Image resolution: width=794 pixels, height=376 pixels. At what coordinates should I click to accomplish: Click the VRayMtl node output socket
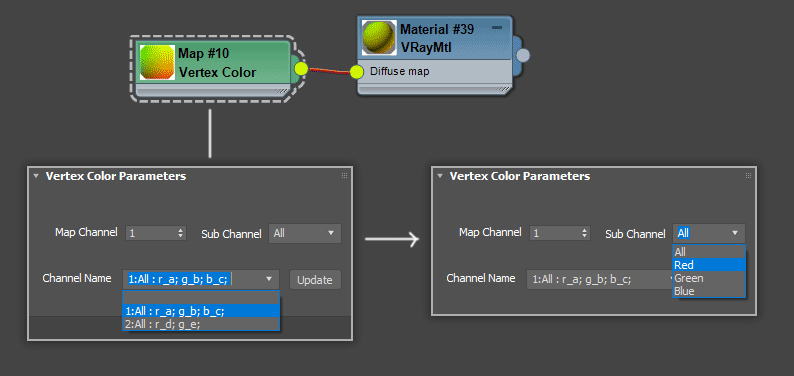click(x=523, y=55)
